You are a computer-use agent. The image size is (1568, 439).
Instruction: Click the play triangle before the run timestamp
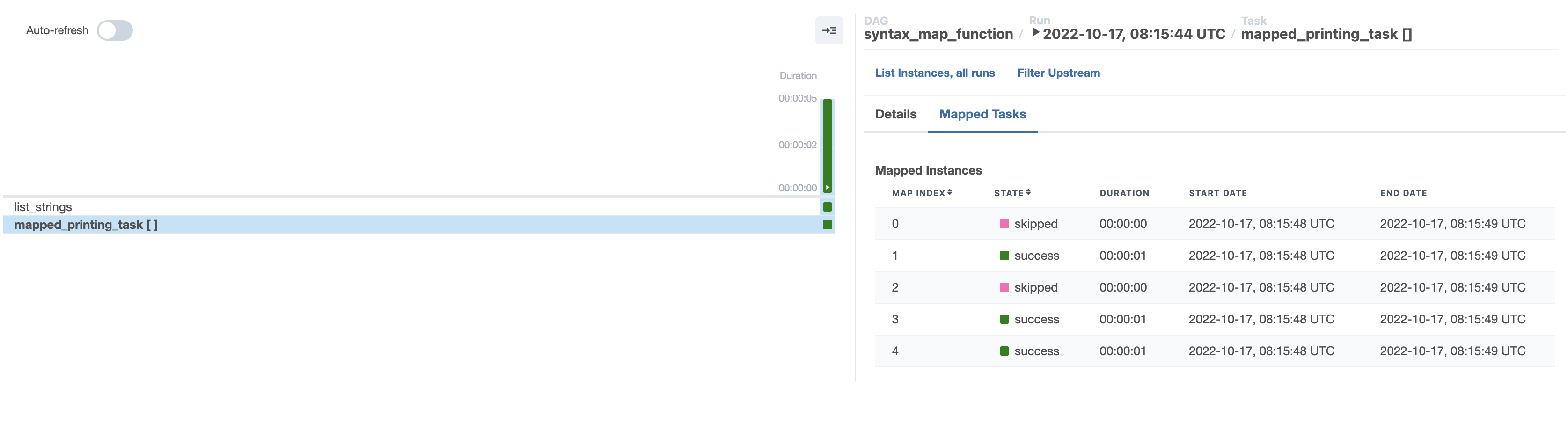pyautogui.click(x=1036, y=34)
